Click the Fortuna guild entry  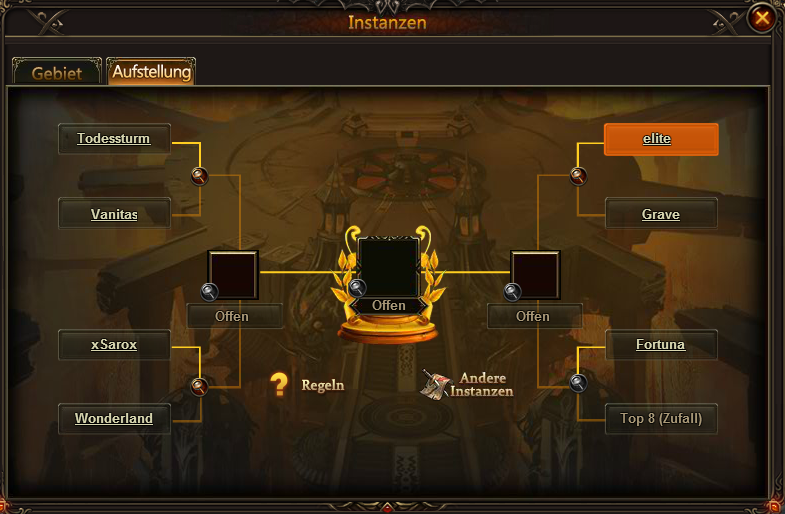pyautogui.click(x=661, y=345)
